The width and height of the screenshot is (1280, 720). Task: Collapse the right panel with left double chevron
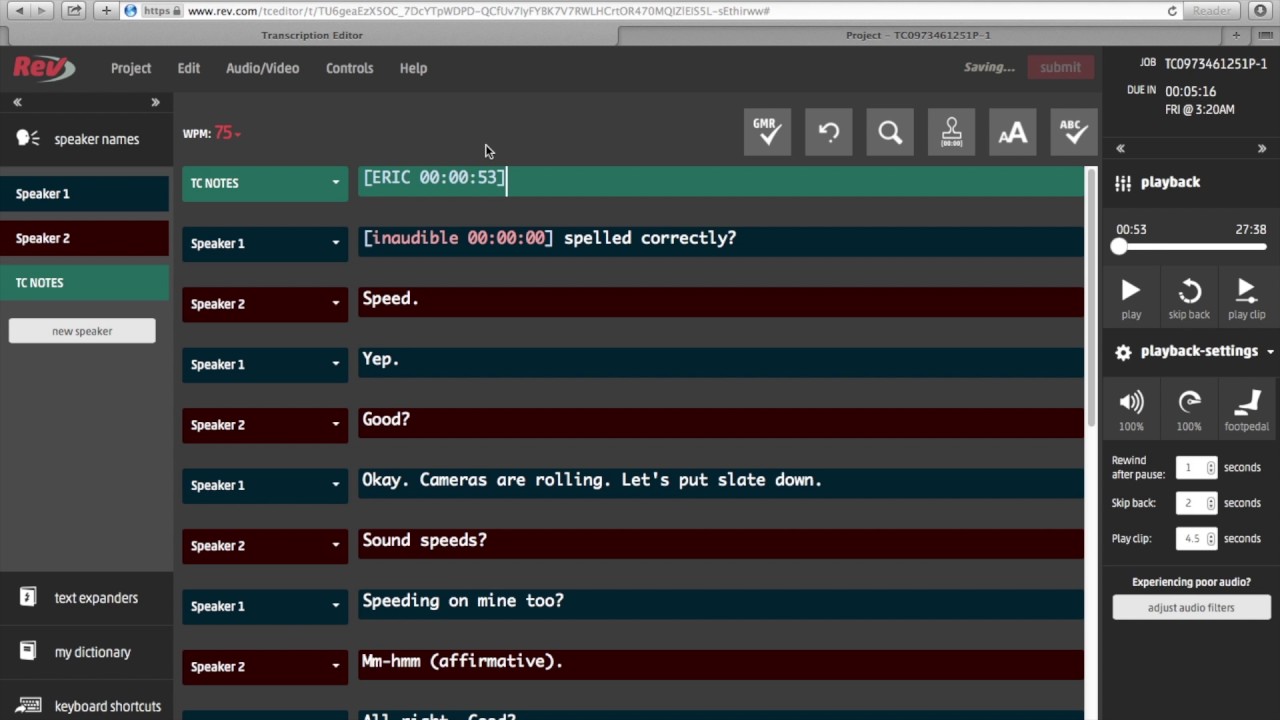pos(1120,148)
